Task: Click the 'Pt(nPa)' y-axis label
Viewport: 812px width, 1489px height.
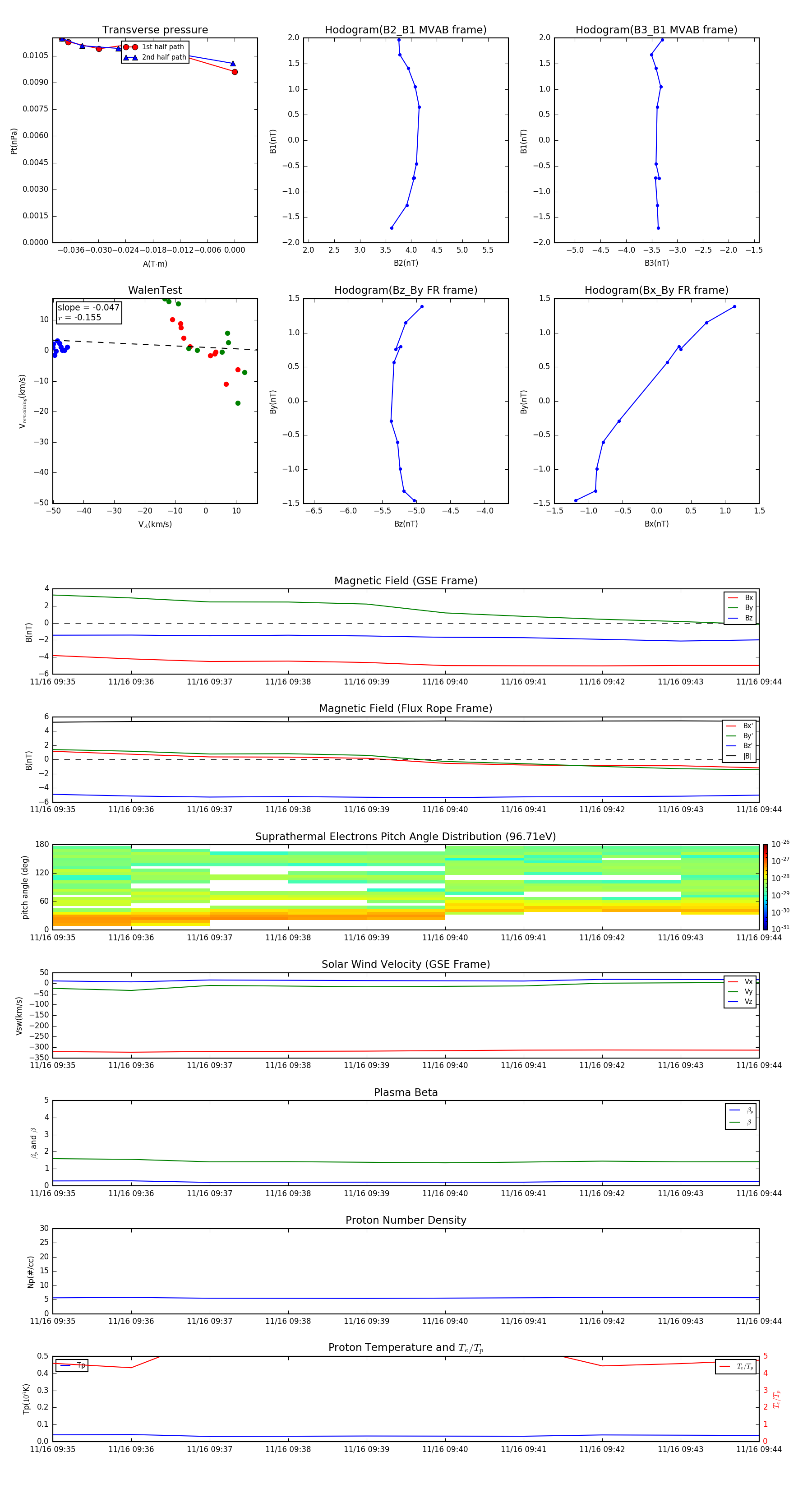Action: (x=14, y=140)
